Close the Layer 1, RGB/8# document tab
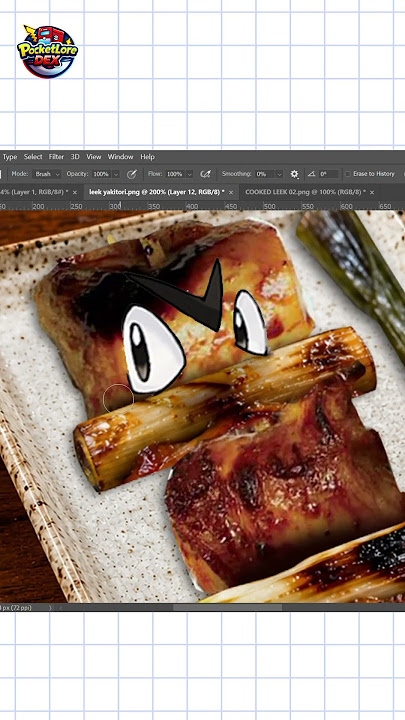 coord(75,192)
